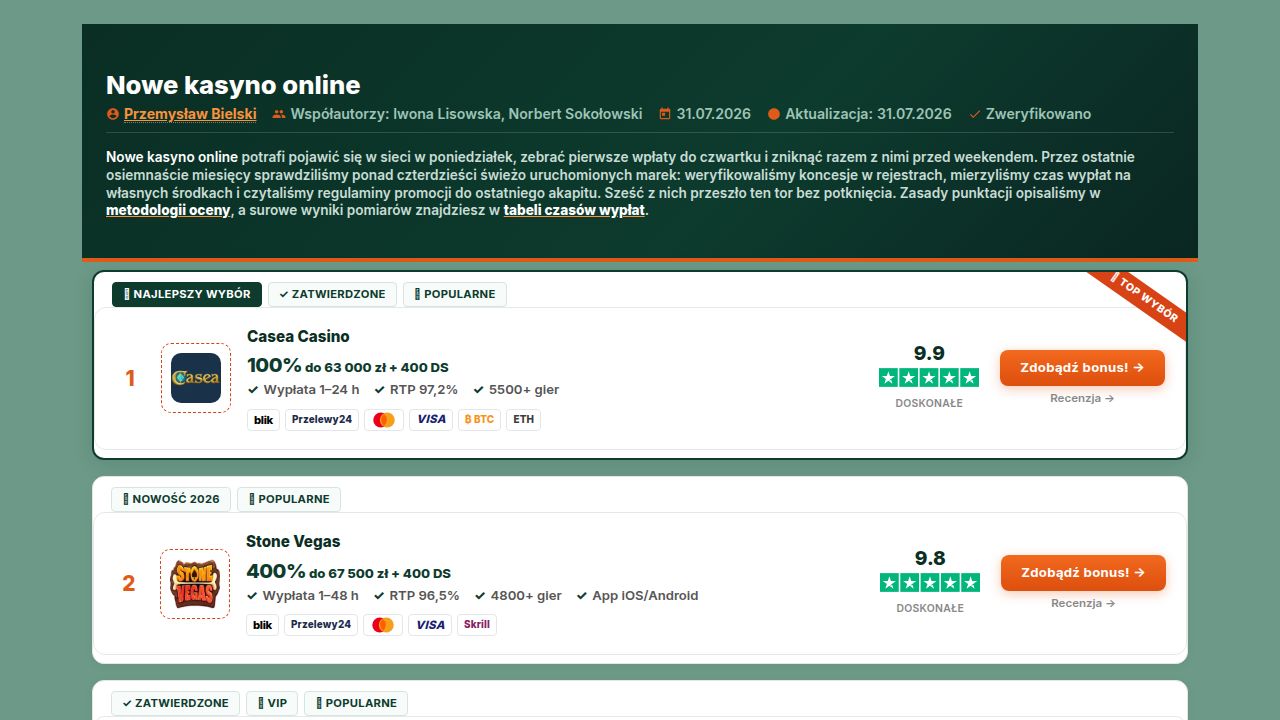Click the Mastercard icon in the Casea Casino card

[x=384, y=420]
